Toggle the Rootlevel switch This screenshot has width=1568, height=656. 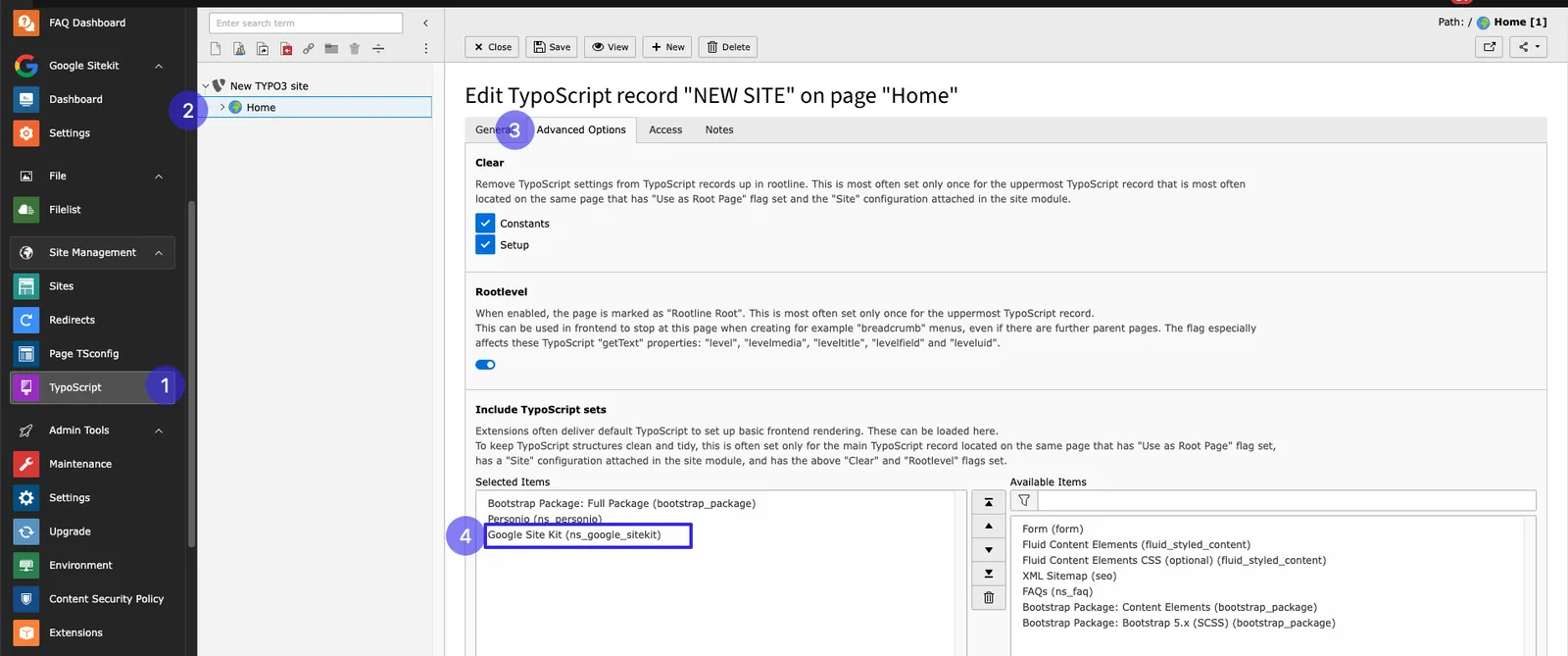point(486,365)
